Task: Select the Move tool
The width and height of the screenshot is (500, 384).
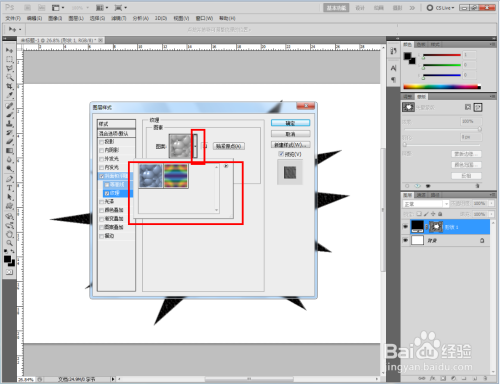Action: point(9,50)
